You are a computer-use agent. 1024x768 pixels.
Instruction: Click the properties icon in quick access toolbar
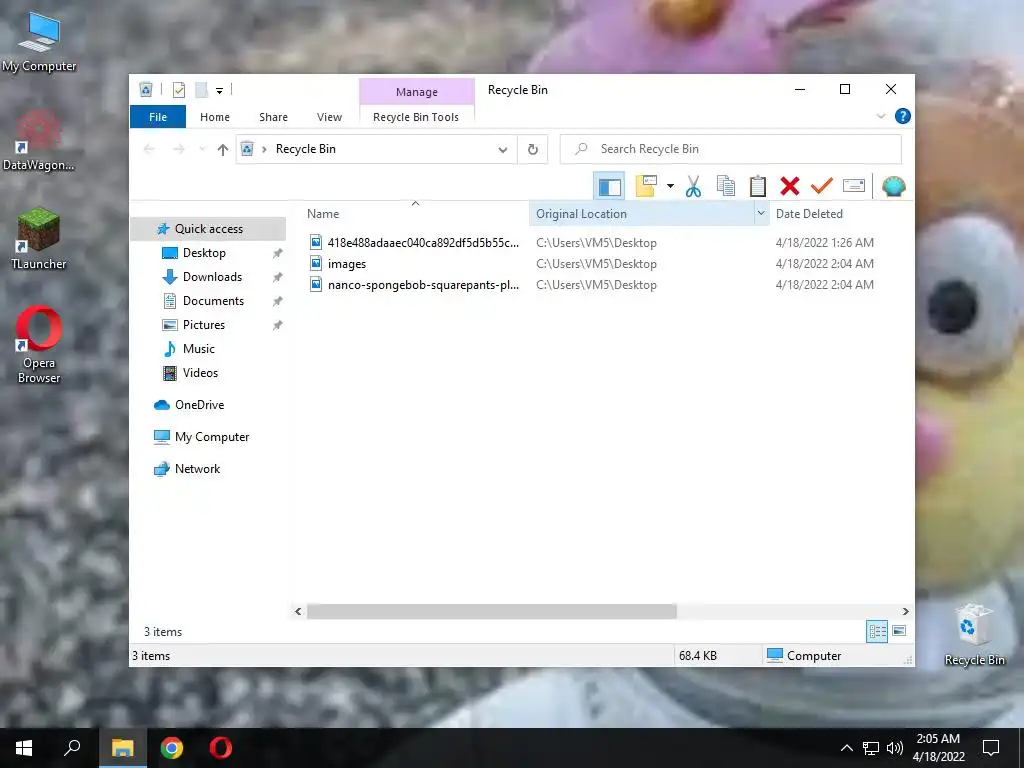178,90
